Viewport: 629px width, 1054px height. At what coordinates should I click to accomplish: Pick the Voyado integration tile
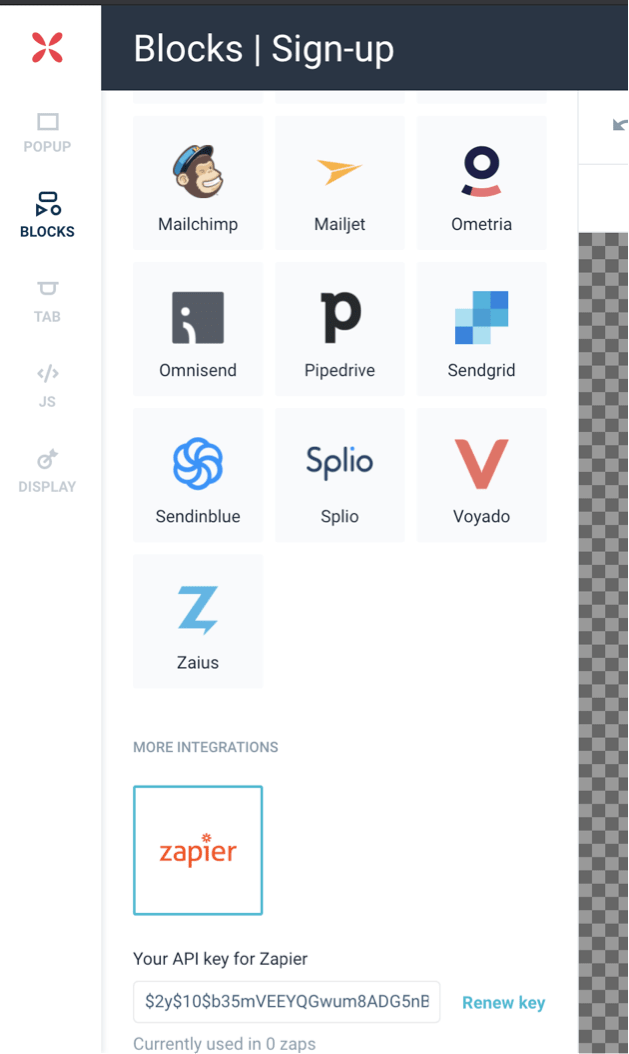point(482,475)
